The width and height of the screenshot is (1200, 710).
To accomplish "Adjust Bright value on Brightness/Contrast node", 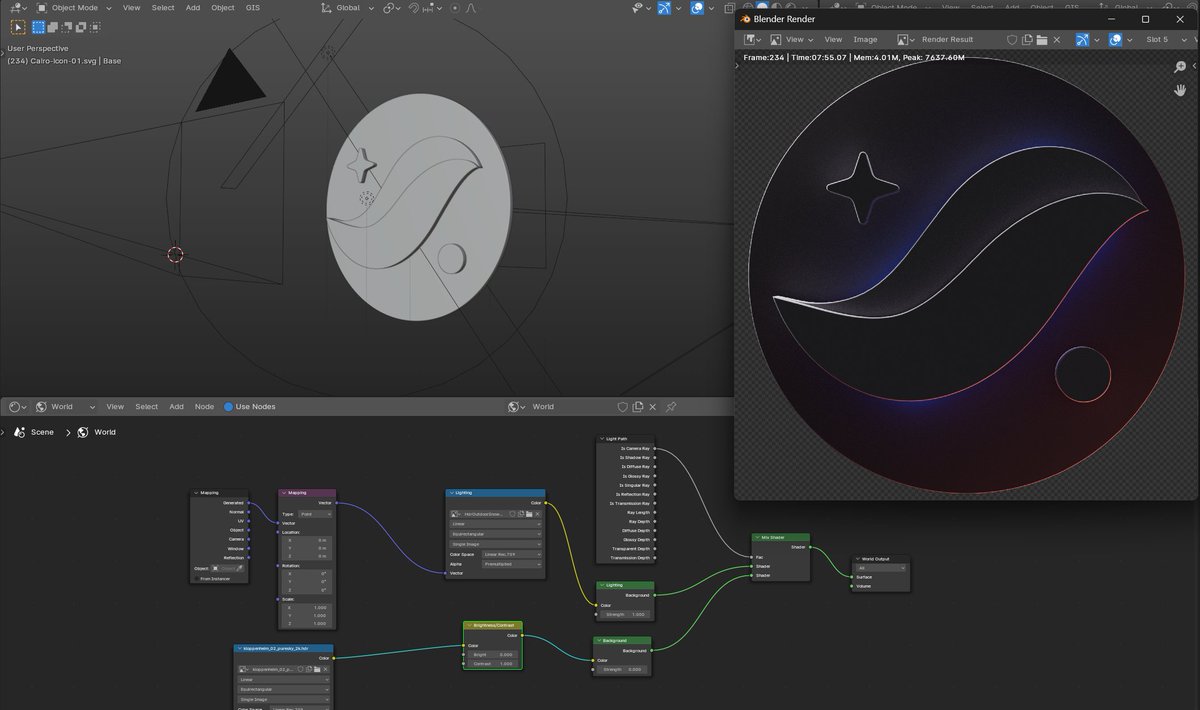I will click(493, 654).
